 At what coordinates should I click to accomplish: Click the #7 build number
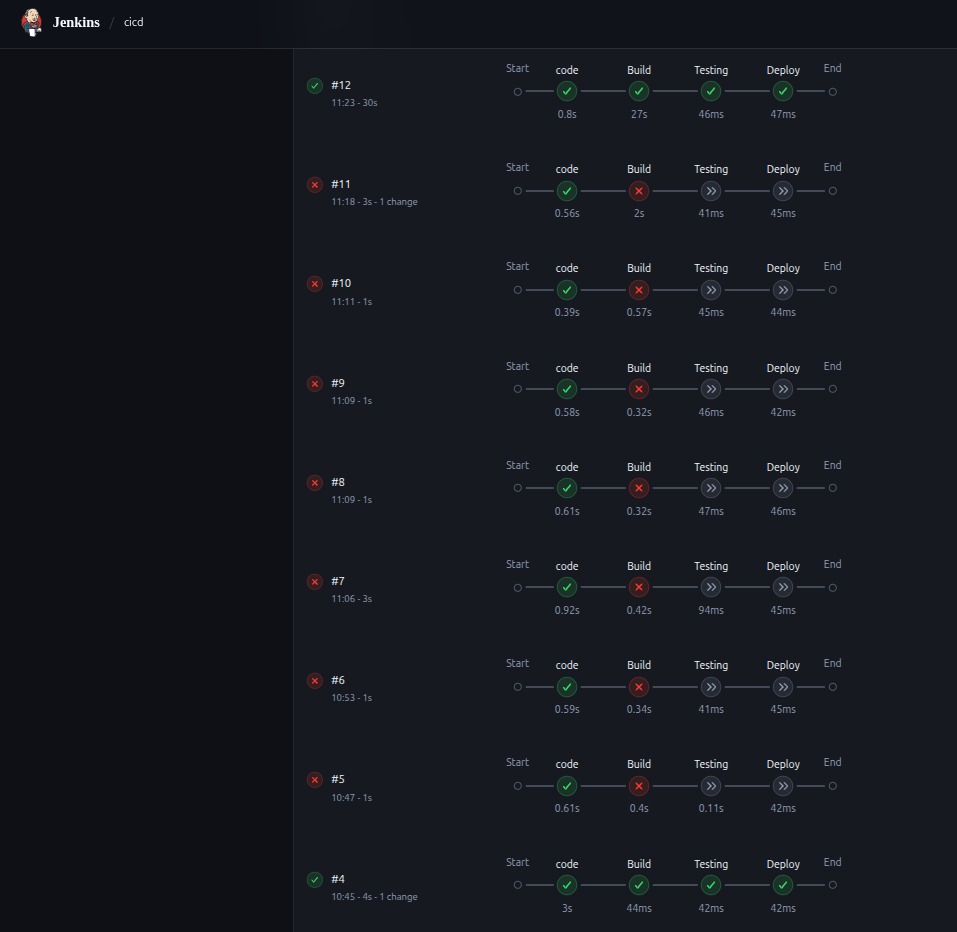click(x=338, y=581)
